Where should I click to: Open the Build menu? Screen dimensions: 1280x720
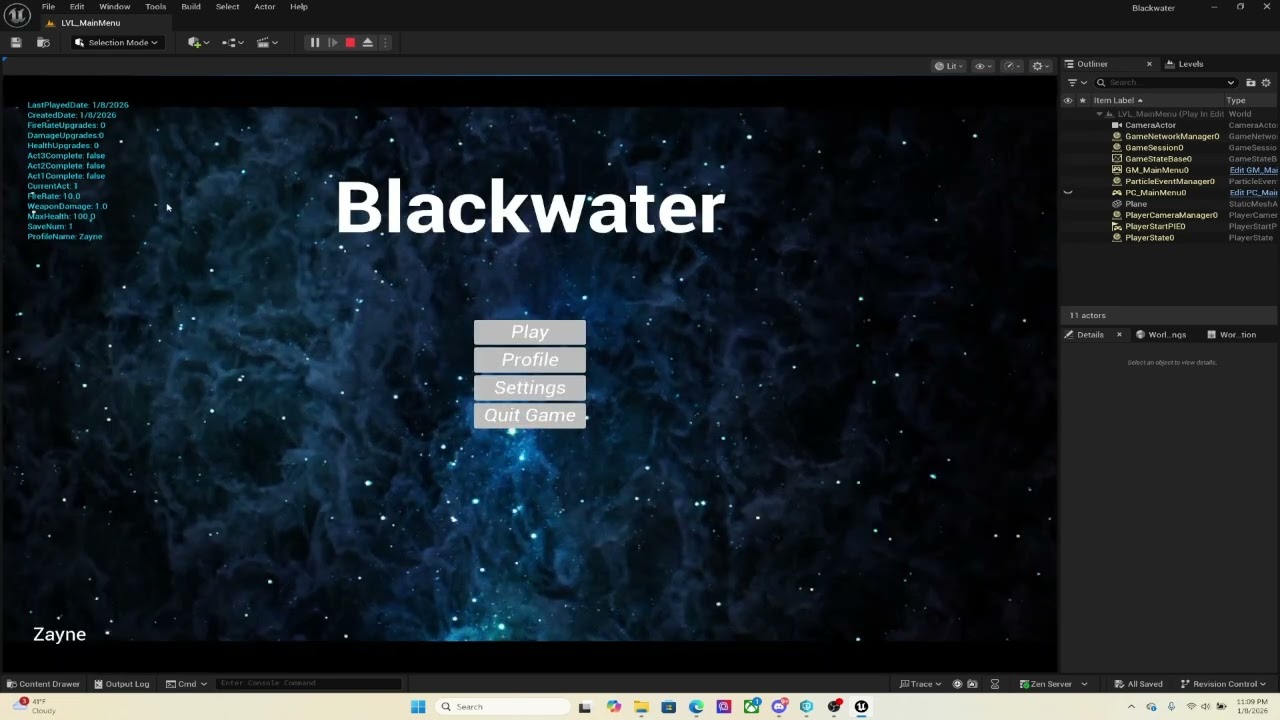pyautogui.click(x=190, y=7)
